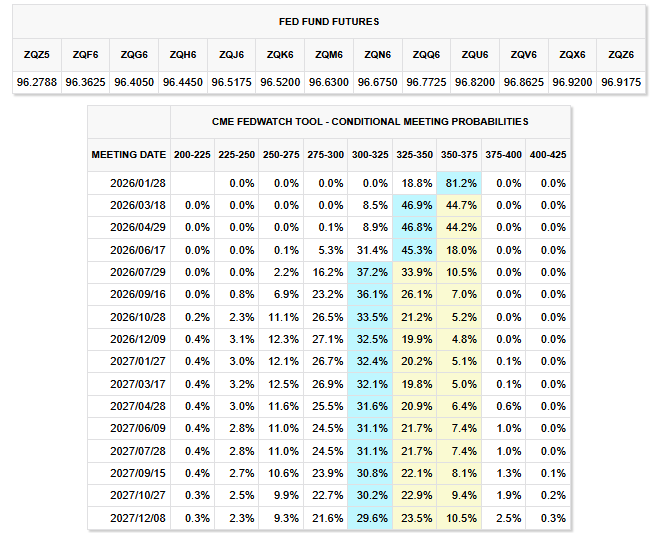Click the 2026/01/28 meeting date row
The height and width of the screenshot is (533, 654).
click(x=139, y=183)
